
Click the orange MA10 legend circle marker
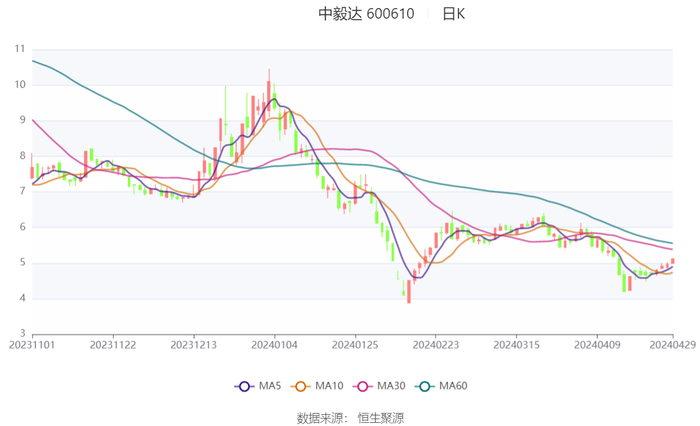tap(299, 386)
